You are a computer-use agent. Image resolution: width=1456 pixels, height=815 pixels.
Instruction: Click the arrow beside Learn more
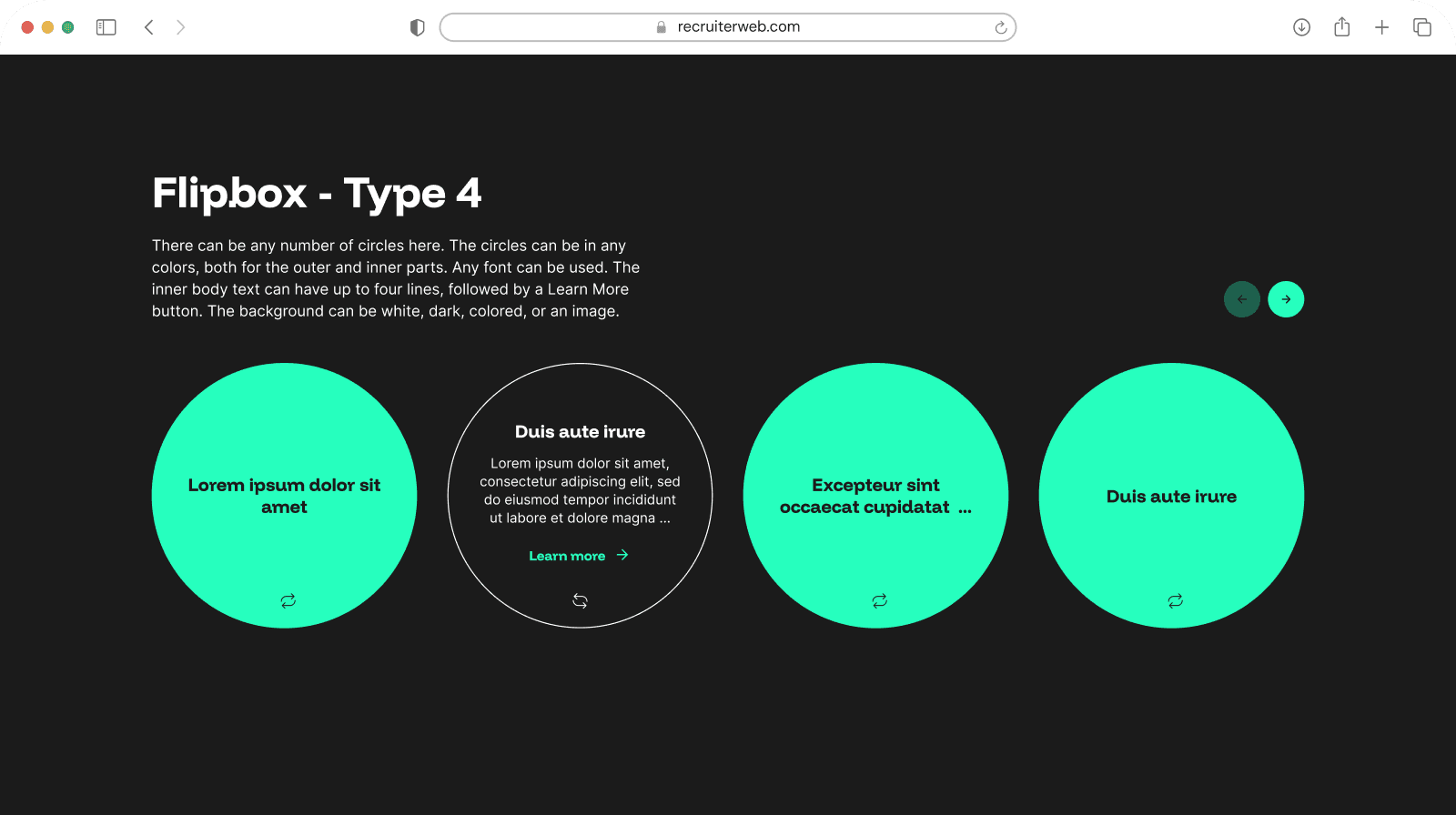(622, 555)
